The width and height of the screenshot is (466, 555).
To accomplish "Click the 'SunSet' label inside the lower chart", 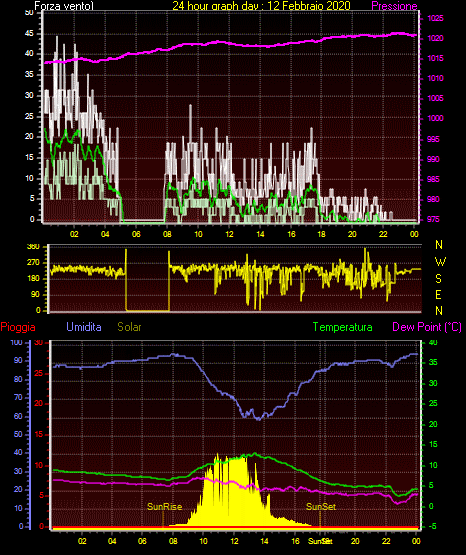I will 321,507.
